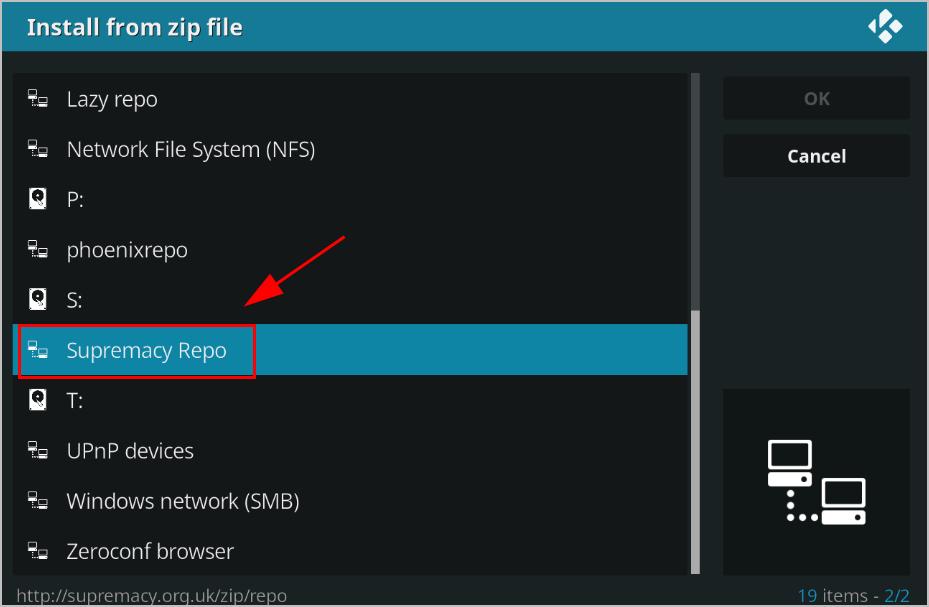
Task: Select the Zeroconf browser entry
Action: click(350, 551)
